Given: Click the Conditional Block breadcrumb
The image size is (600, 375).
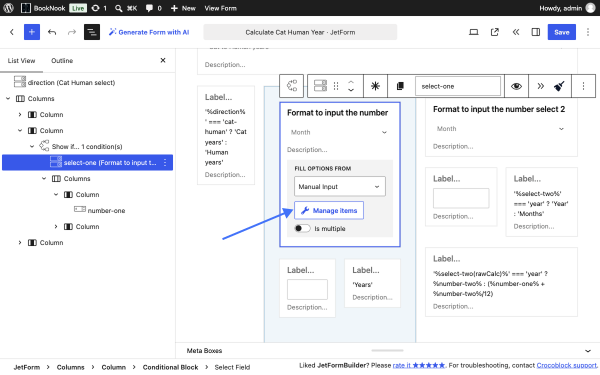Looking at the screenshot, I should click(x=170, y=367).
